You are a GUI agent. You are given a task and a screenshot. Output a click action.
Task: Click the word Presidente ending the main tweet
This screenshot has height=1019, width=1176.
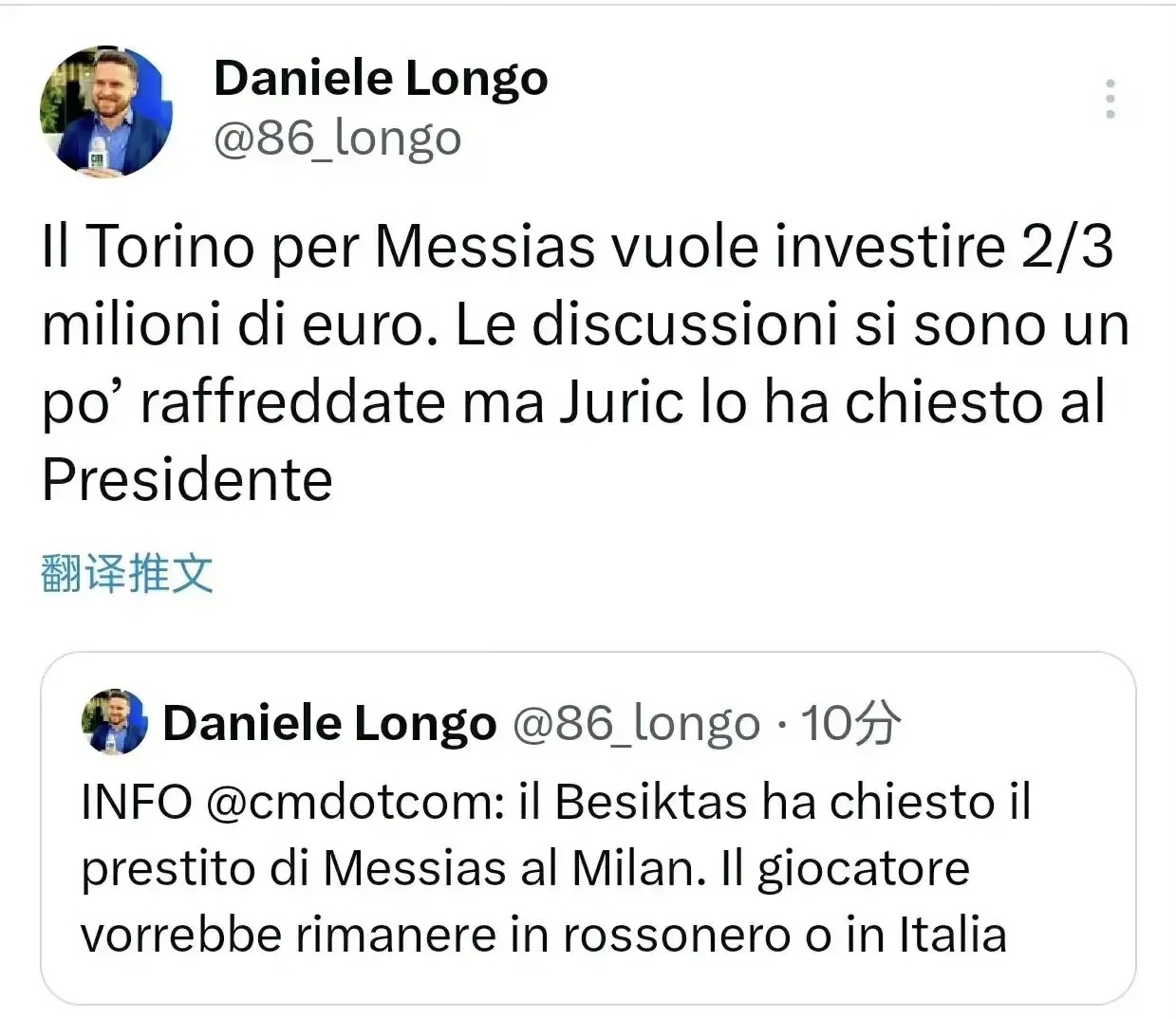pyautogui.click(x=187, y=480)
